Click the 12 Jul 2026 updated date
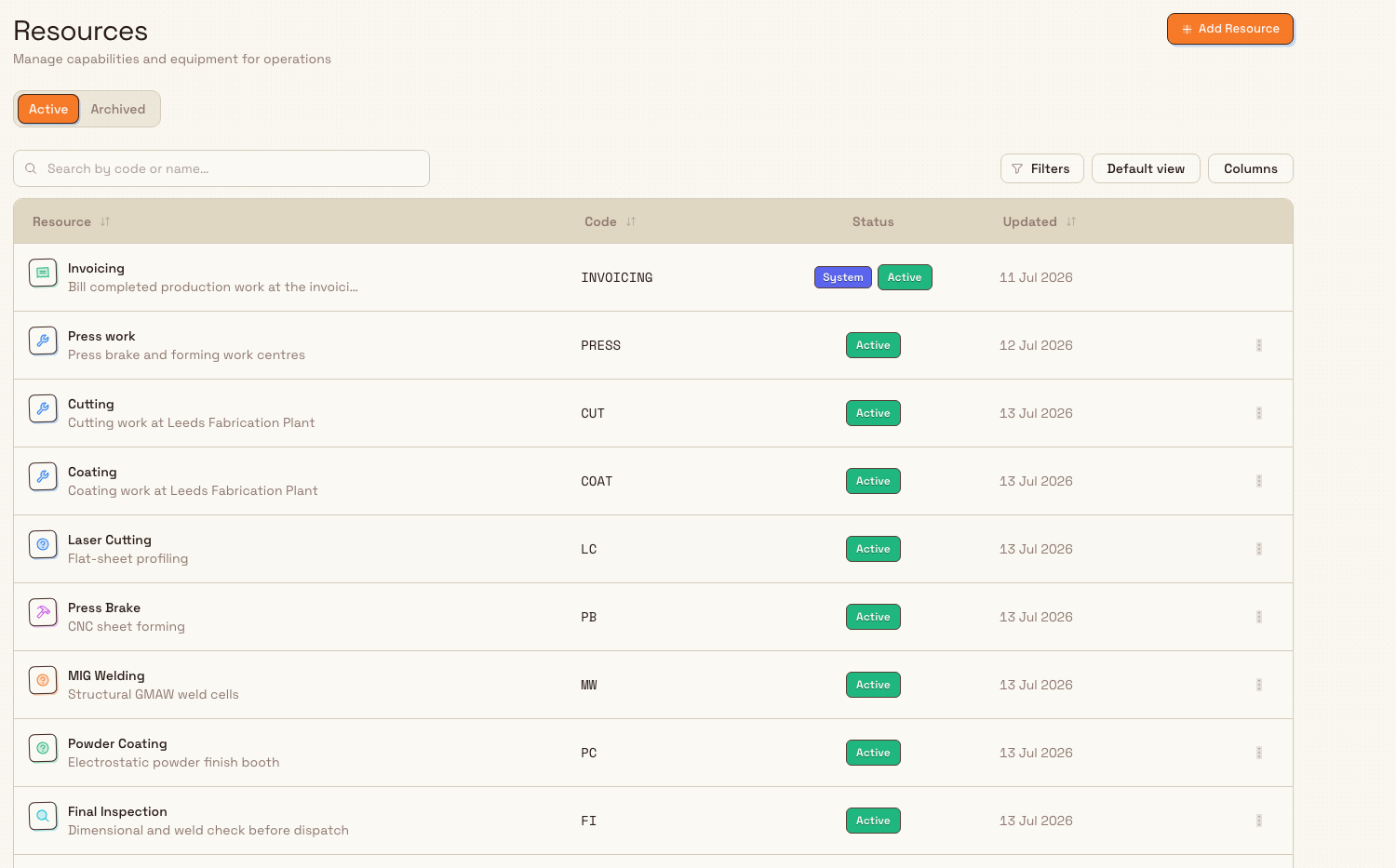The image size is (1396, 868). [1036, 345]
